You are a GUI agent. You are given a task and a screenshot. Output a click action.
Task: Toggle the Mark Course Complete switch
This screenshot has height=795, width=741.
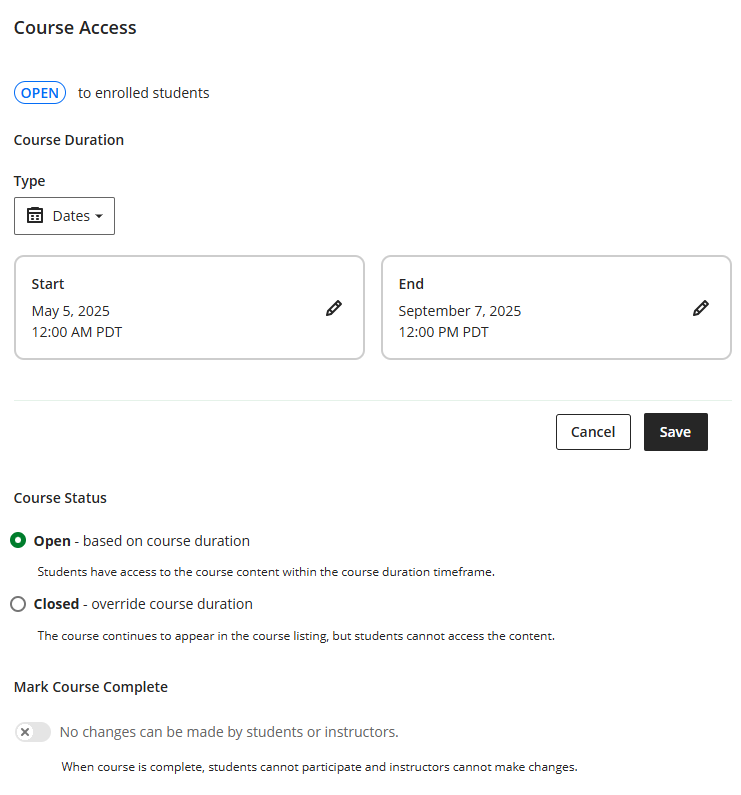(33, 732)
